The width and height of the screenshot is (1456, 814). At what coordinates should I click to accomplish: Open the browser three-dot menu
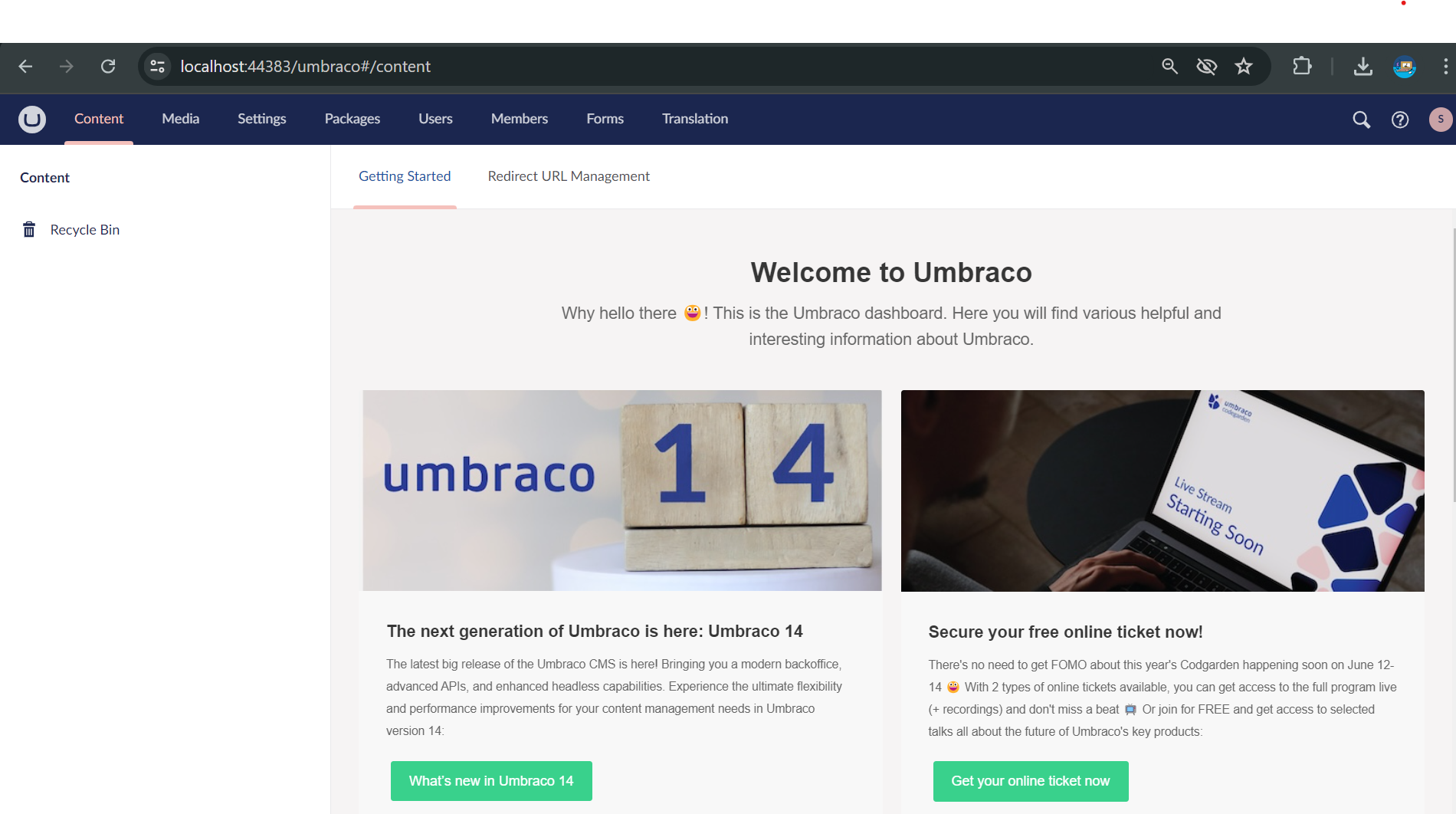1445,67
